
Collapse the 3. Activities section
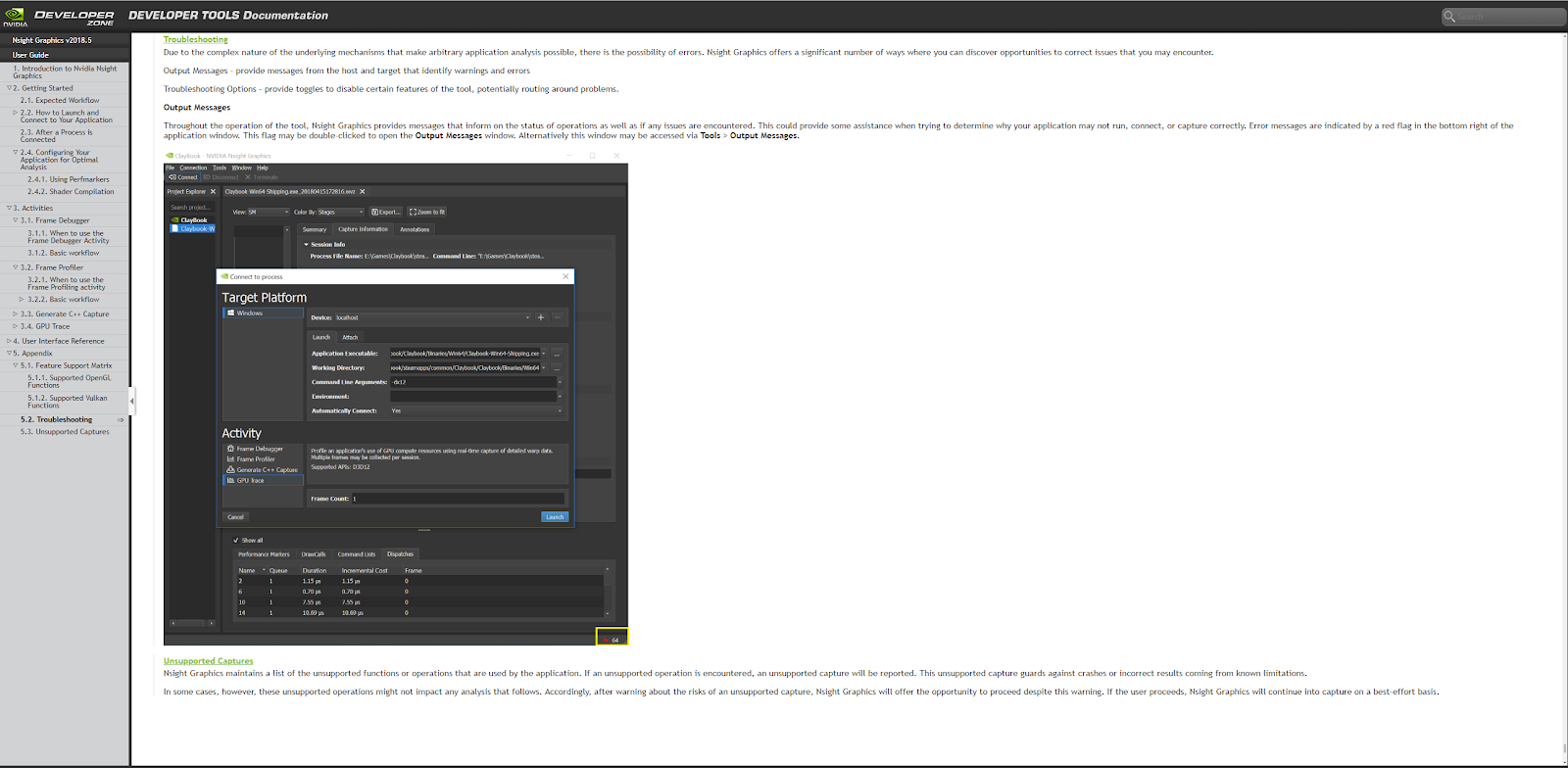click(9, 209)
